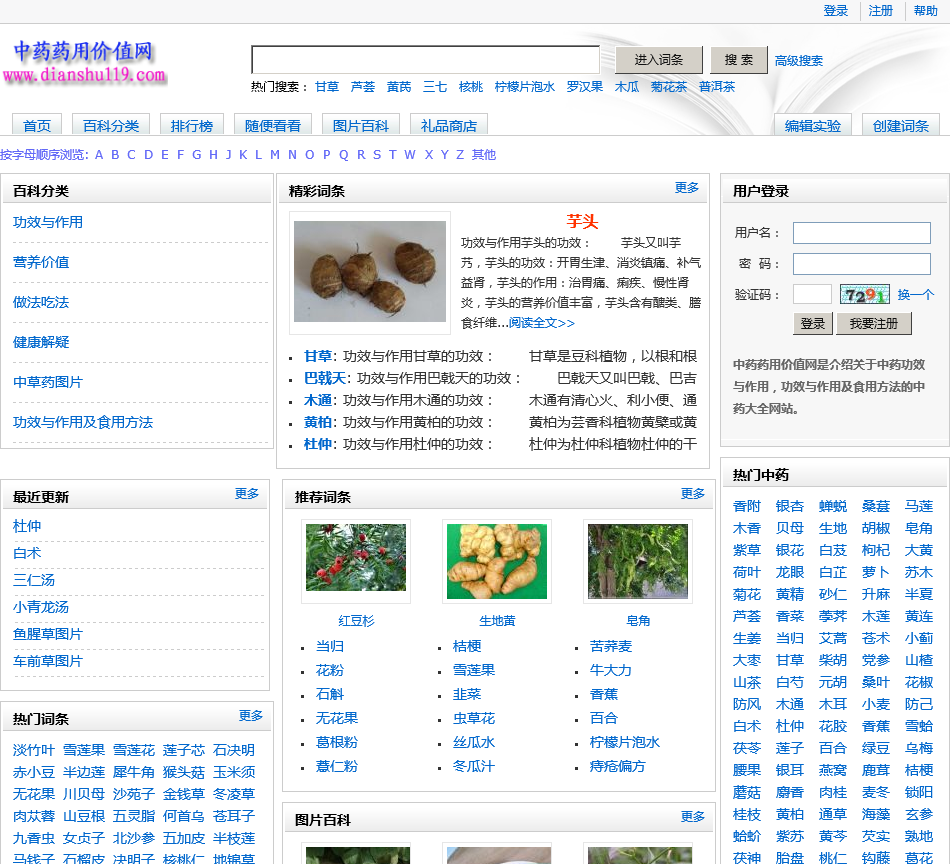The height and width of the screenshot is (864, 950).
Task: Click hot search term 柠檬片泡水
Action: click(525, 87)
